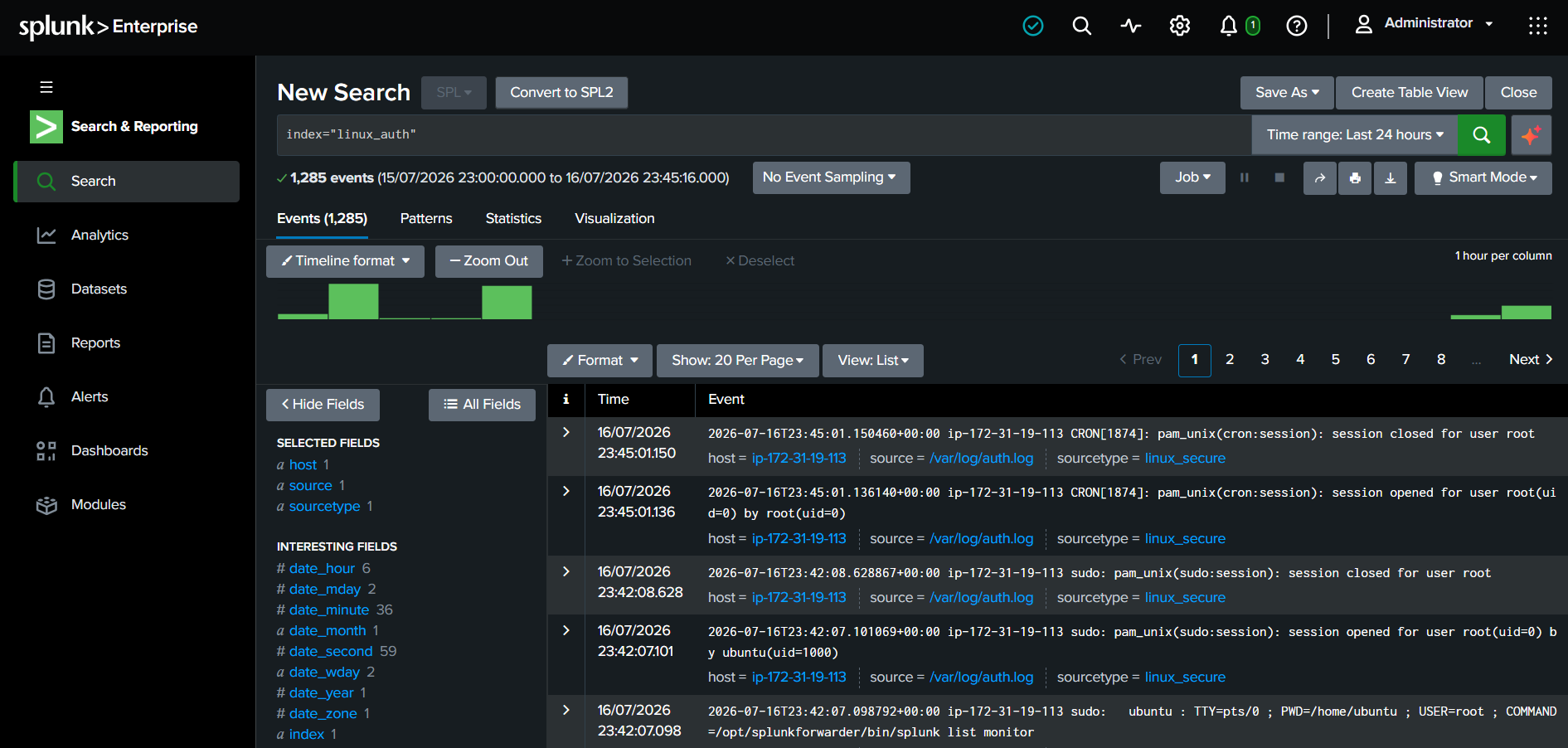Open the AI assistant sparkle button
The image size is (1568, 748).
(x=1531, y=134)
